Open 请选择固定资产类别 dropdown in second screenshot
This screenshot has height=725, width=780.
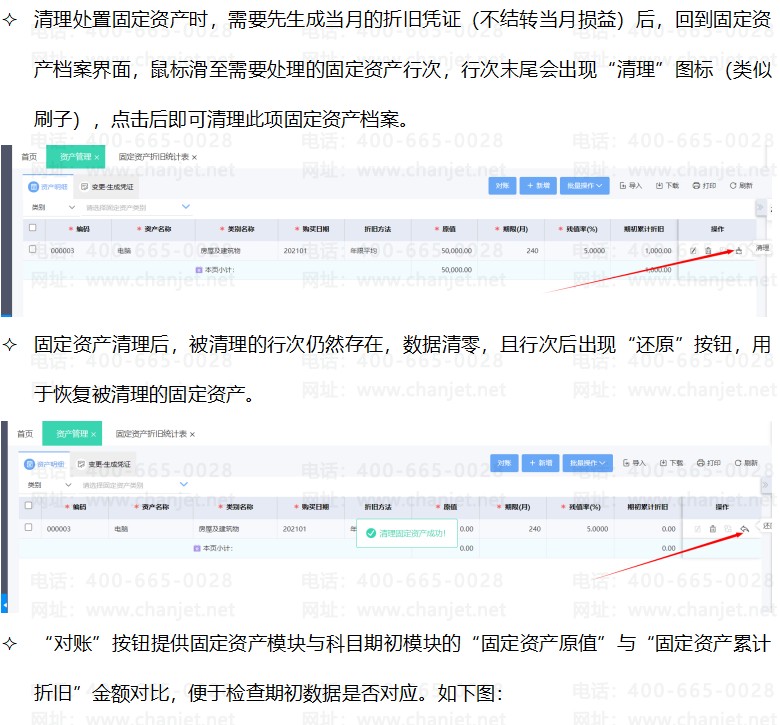coord(134,485)
